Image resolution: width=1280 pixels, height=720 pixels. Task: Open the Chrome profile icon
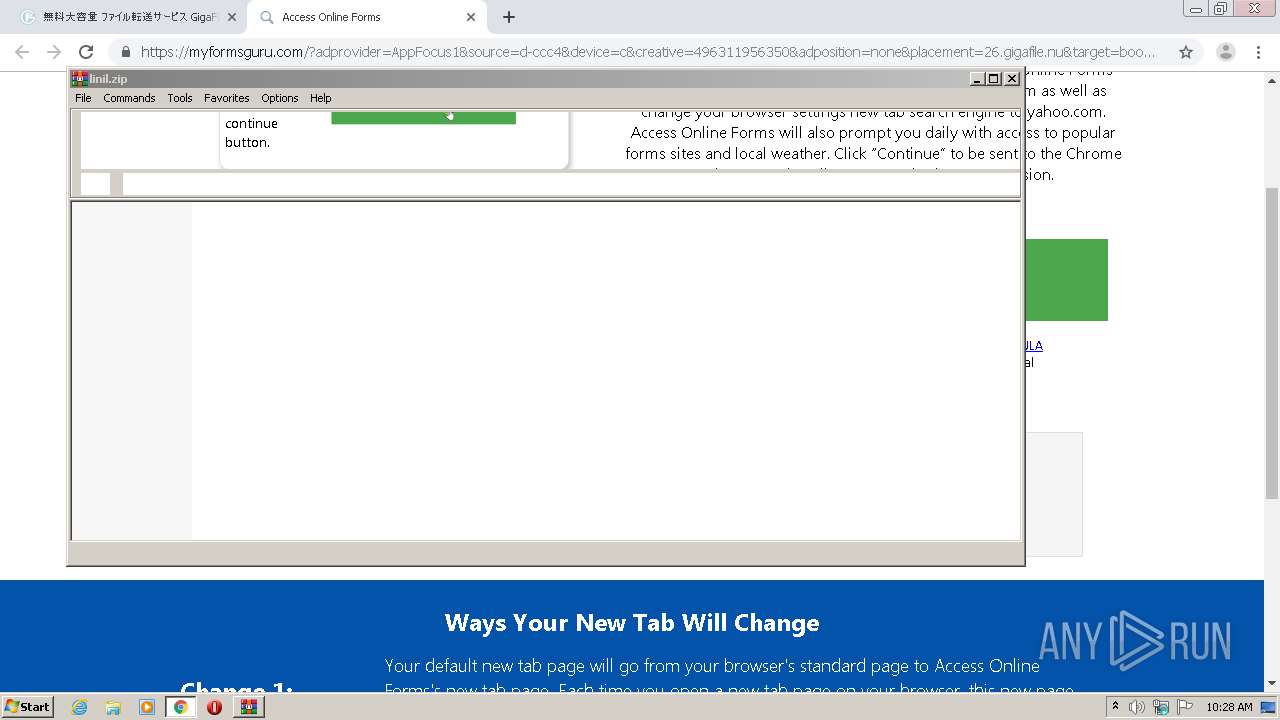coord(1225,52)
